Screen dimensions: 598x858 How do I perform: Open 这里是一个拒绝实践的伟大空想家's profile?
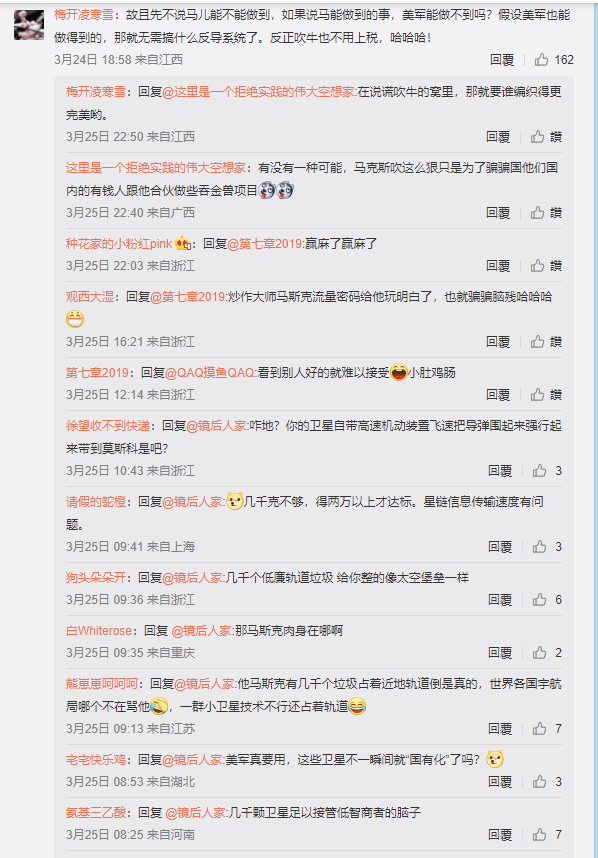click(x=156, y=168)
